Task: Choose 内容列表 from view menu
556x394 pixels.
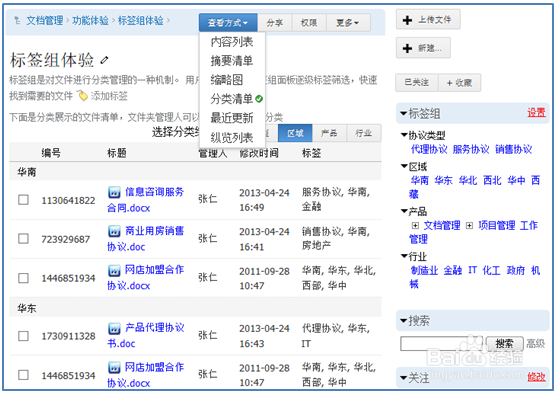Action: click(x=232, y=42)
